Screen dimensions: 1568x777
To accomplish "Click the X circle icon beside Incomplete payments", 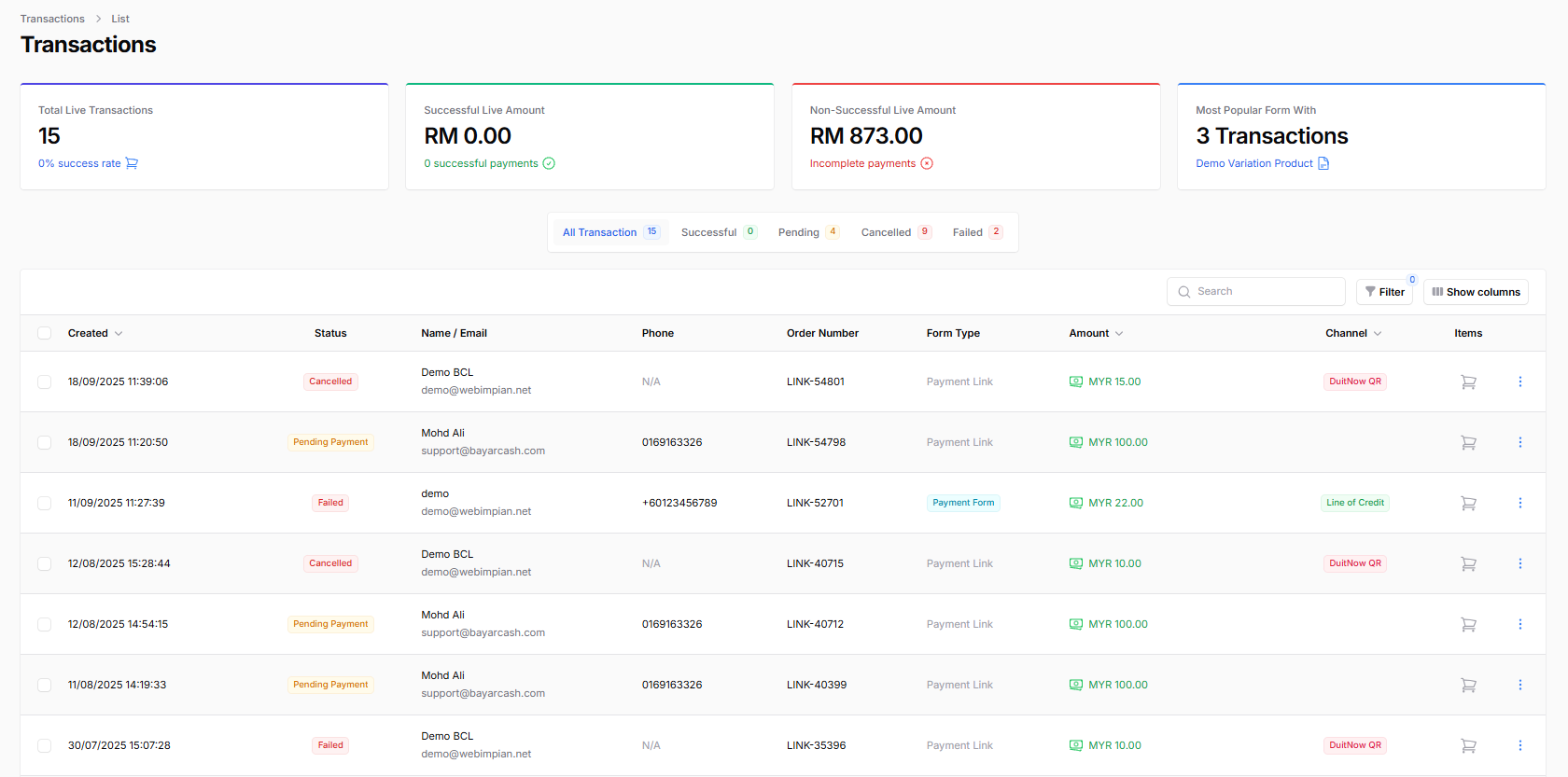I will 927,163.
